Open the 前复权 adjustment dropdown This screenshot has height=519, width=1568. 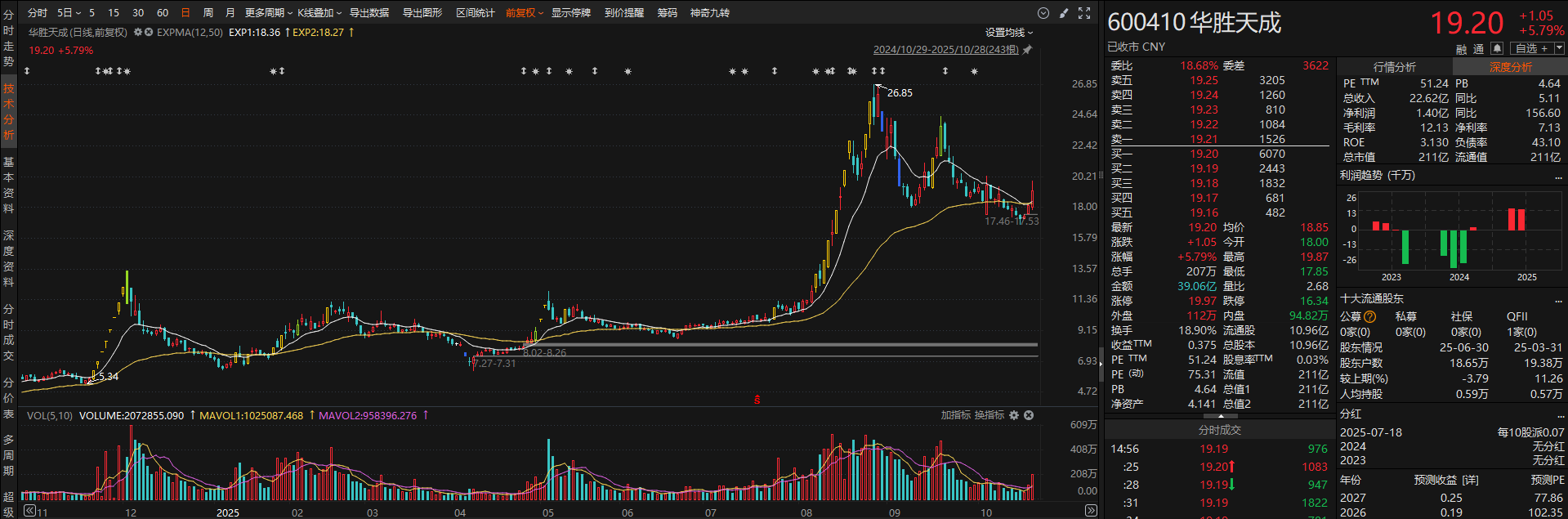point(524,13)
